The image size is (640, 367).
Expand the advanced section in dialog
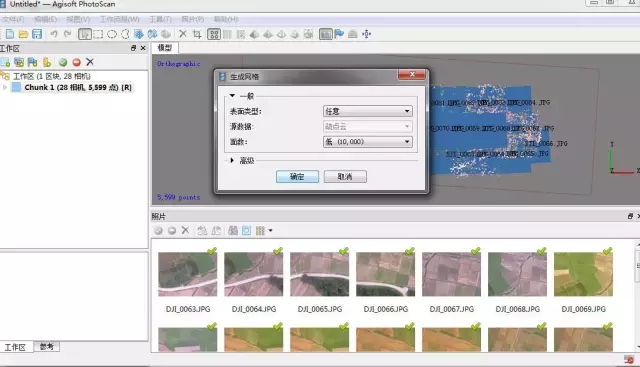point(232,160)
